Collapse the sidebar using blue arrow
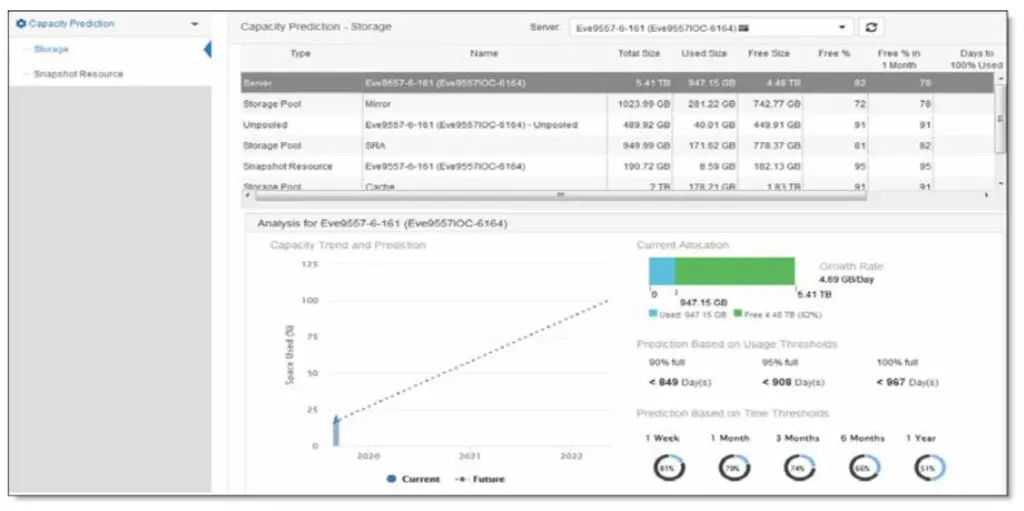 pyautogui.click(x=208, y=49)
